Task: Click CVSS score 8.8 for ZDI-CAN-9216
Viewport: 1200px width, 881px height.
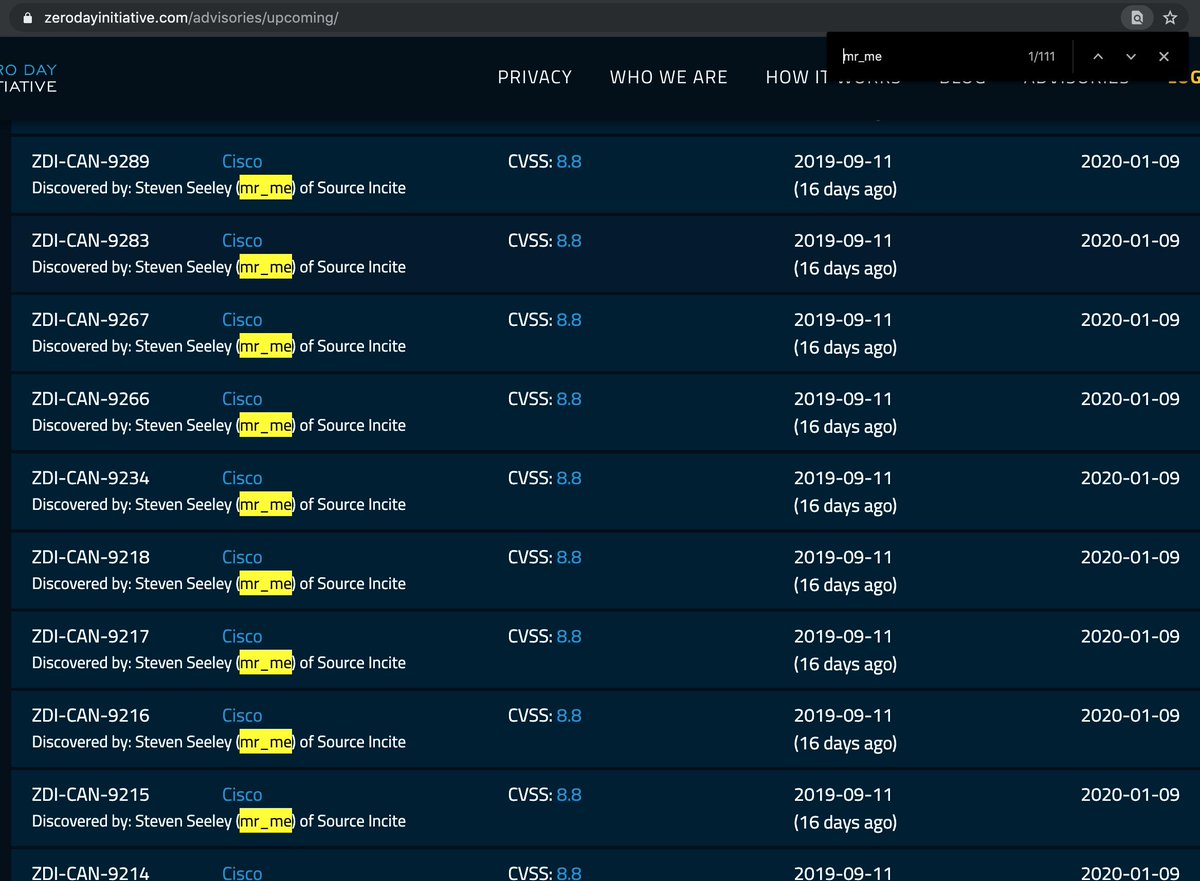Action: pos(569,715)
